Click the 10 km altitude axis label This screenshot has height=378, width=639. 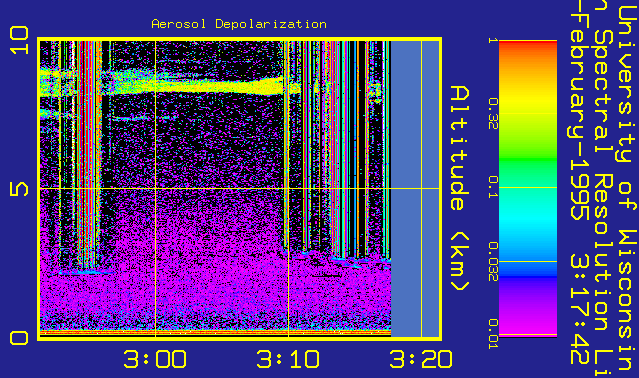point(20,40)
